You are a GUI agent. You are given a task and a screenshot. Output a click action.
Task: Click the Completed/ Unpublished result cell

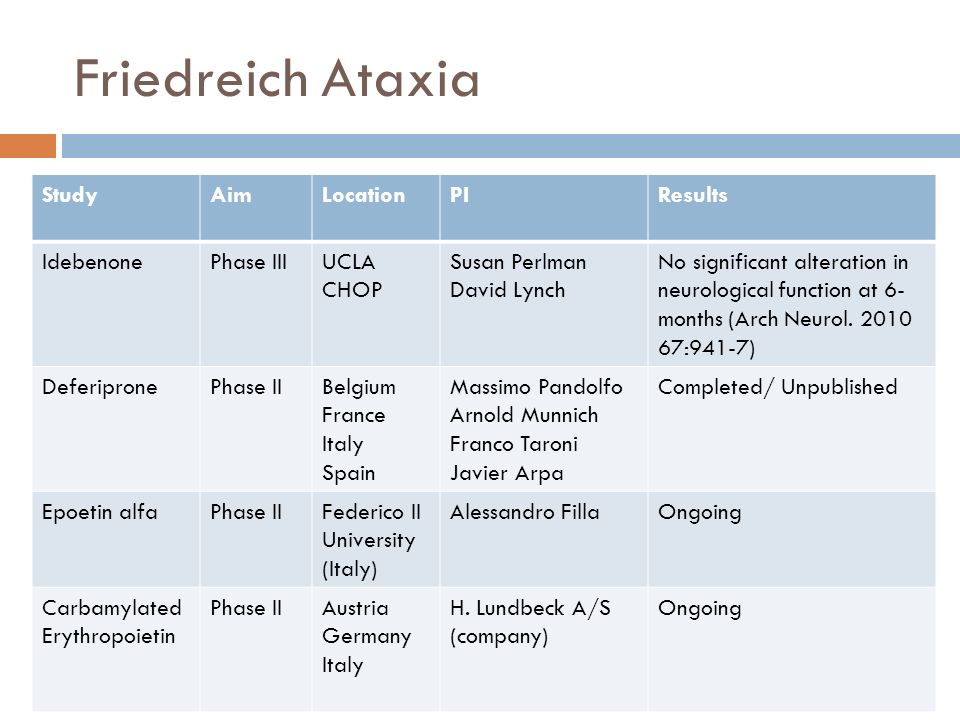pyautogui.click(x=792, y=429)
